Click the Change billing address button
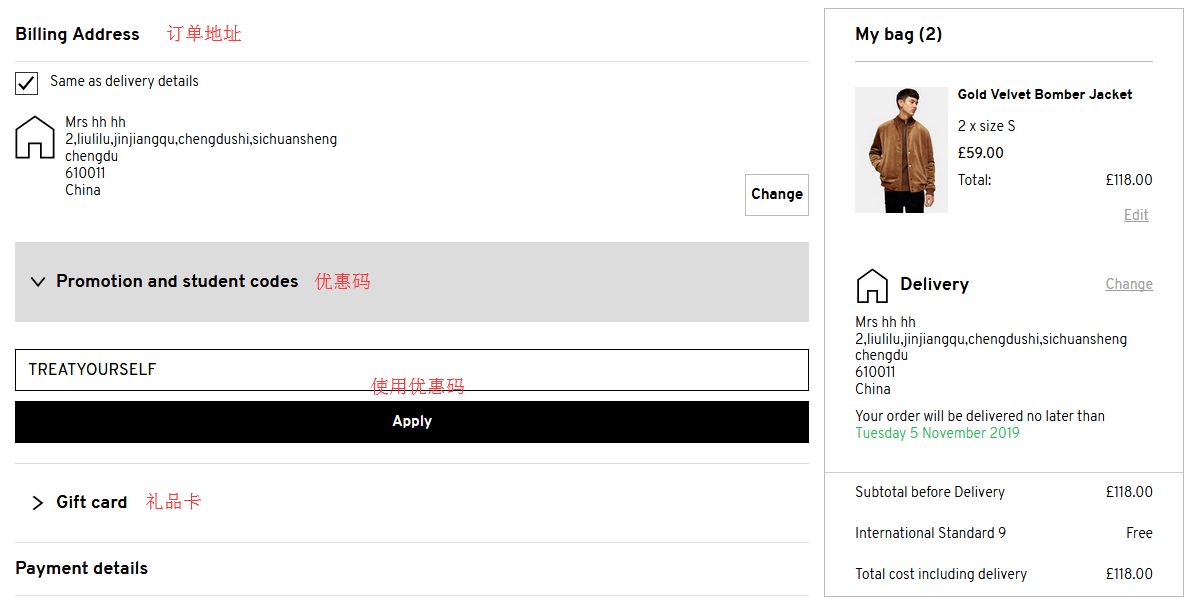This screenshot has width=1186, height=598. [776, 195]
